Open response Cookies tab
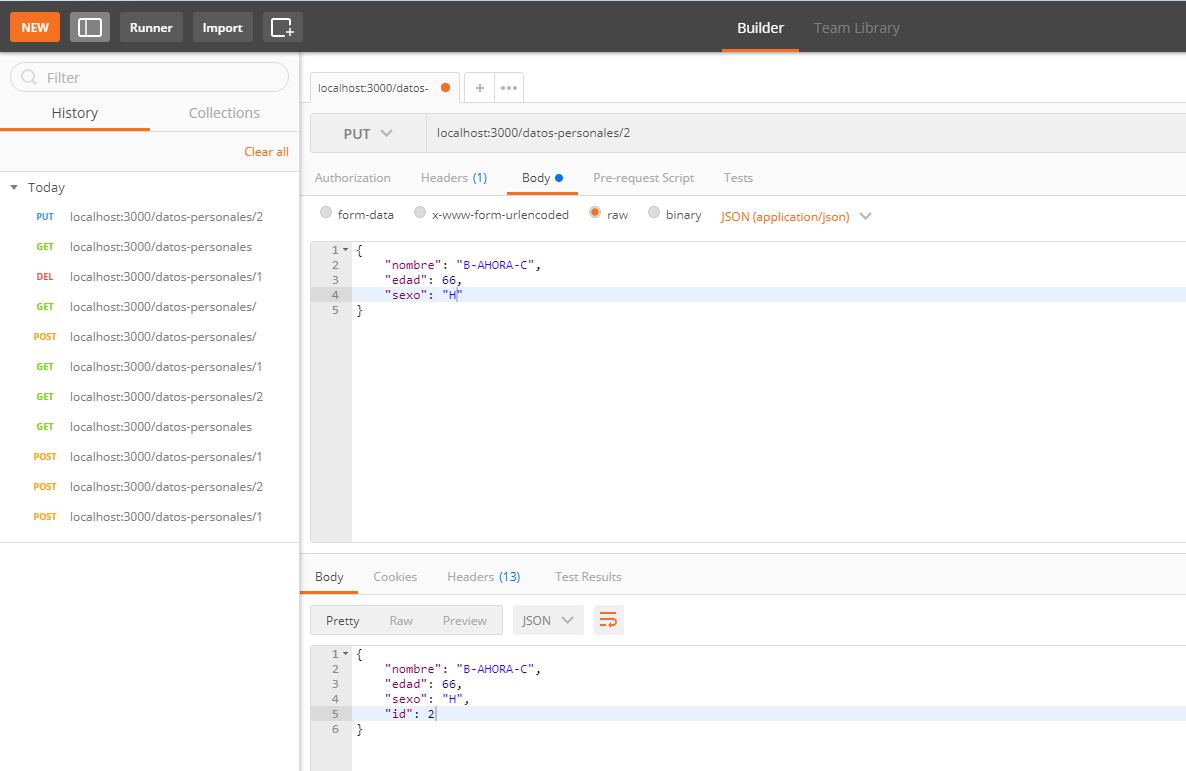The width and height of the screenshot is (1186, 771). [395, 577]
